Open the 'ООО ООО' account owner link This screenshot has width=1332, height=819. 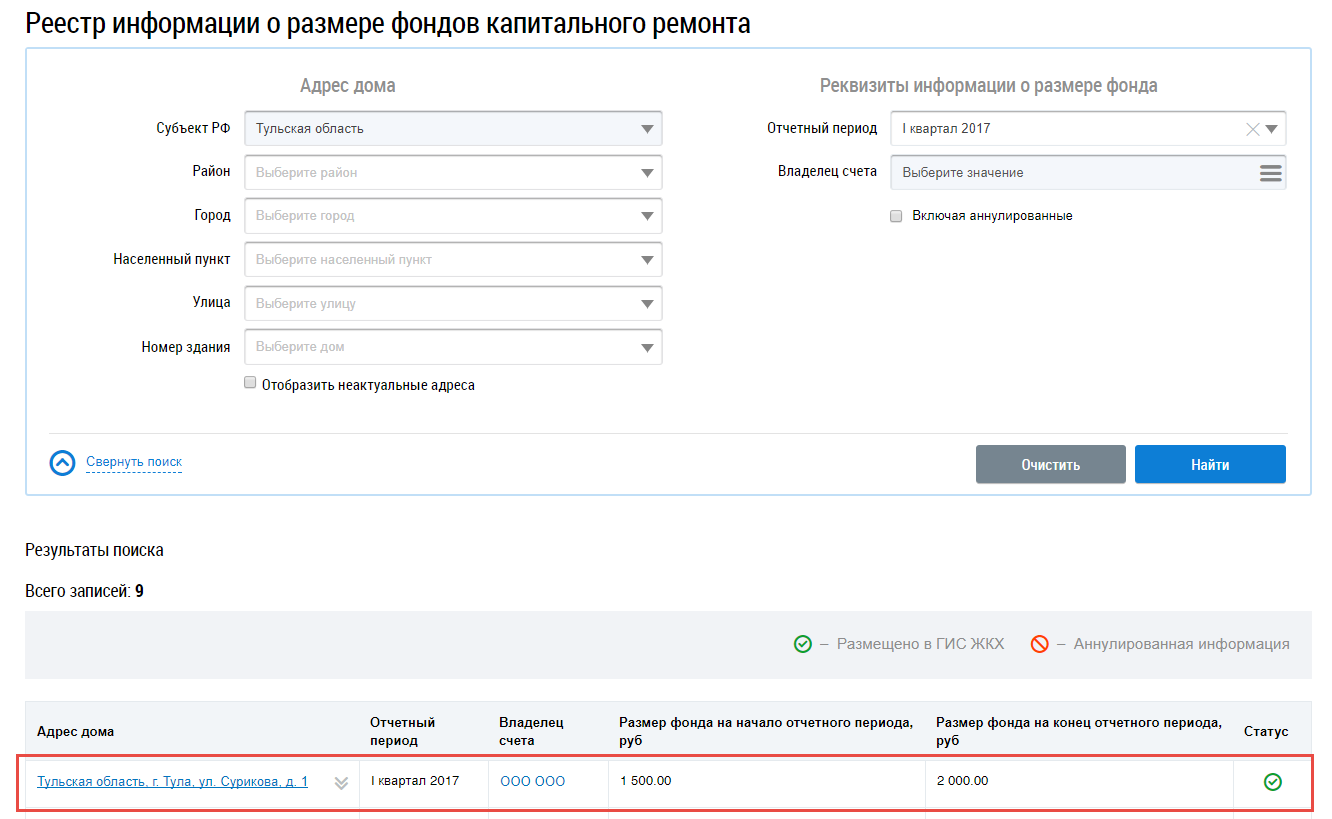click(532, 782)
